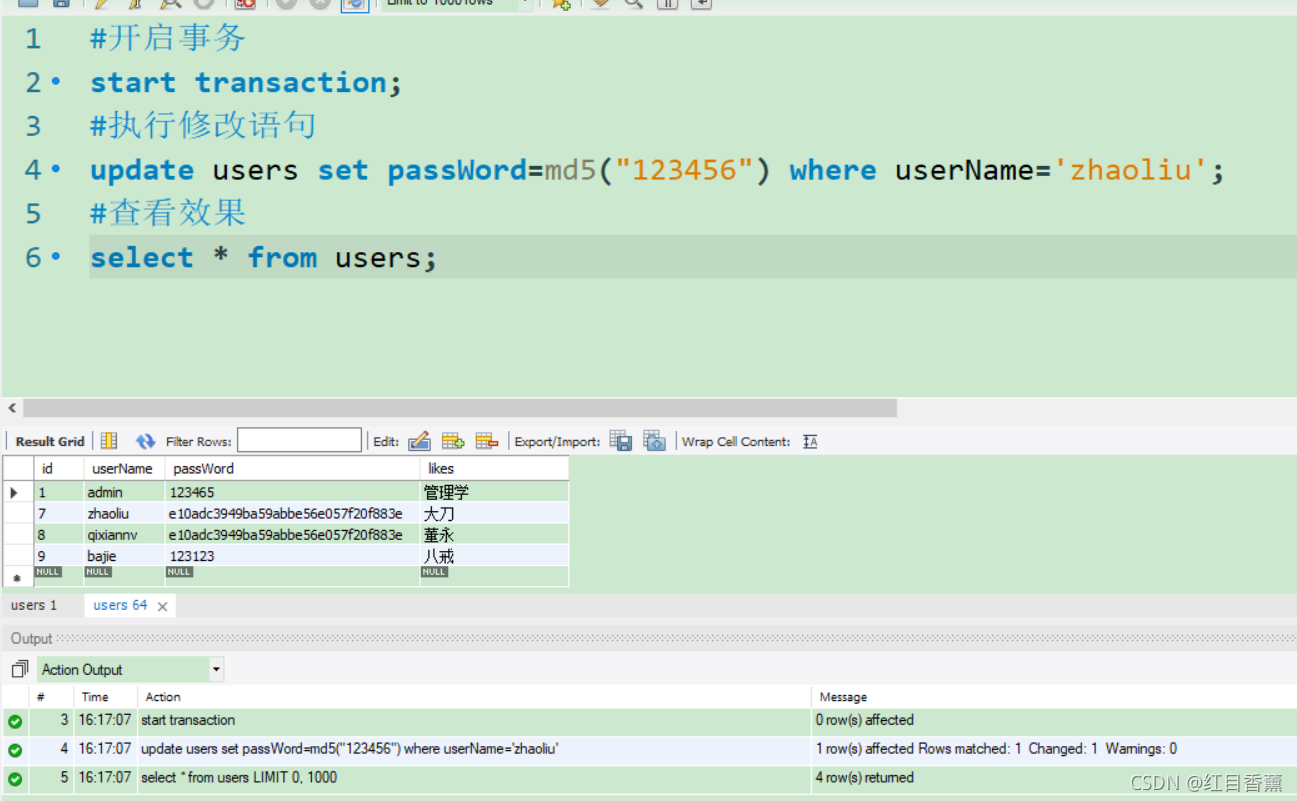Click success icon for the update users row

pos(15,749)
